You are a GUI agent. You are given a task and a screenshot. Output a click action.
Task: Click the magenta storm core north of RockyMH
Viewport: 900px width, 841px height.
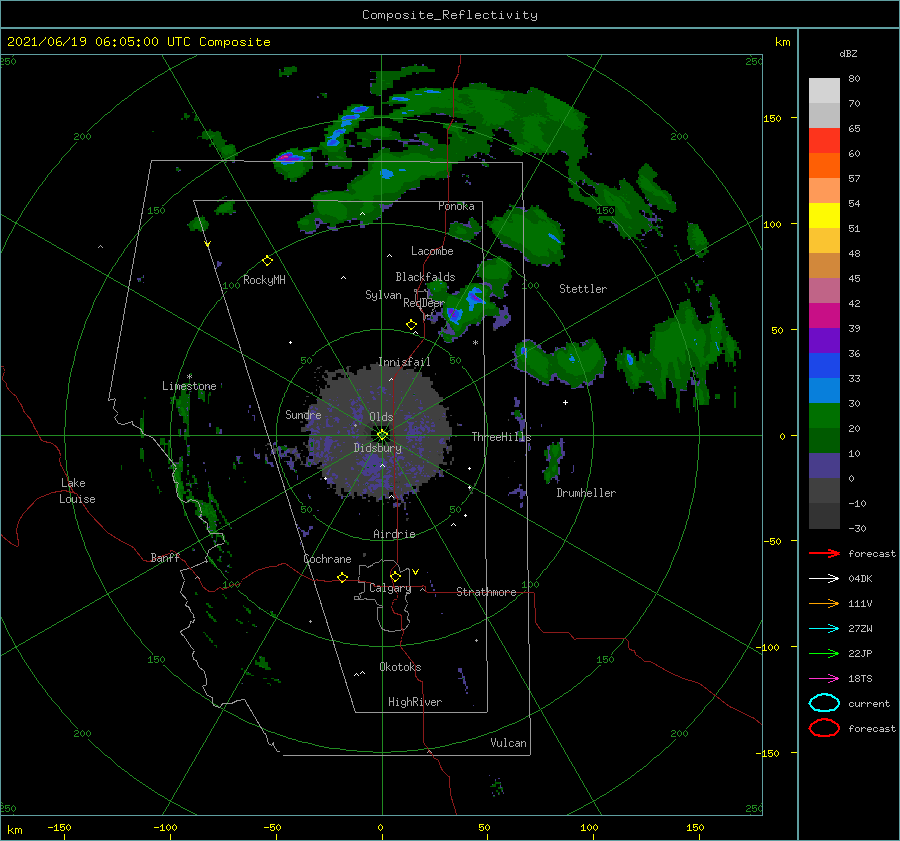[288, 157]
